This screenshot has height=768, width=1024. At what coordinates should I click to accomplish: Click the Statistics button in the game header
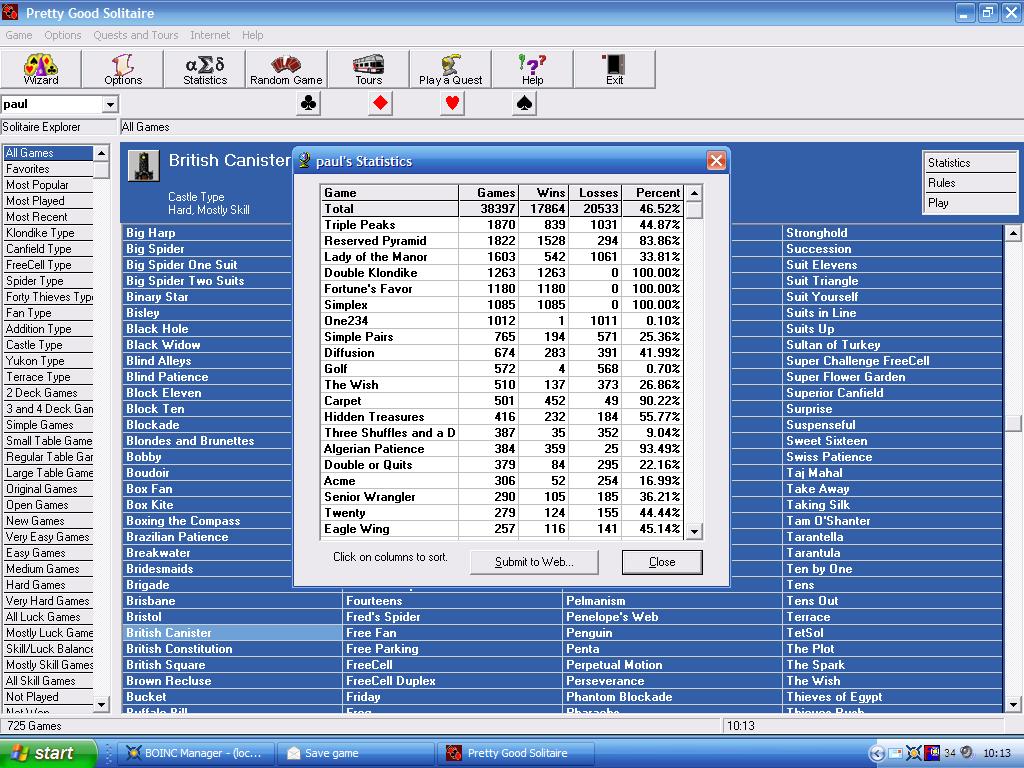click(971, 163)
